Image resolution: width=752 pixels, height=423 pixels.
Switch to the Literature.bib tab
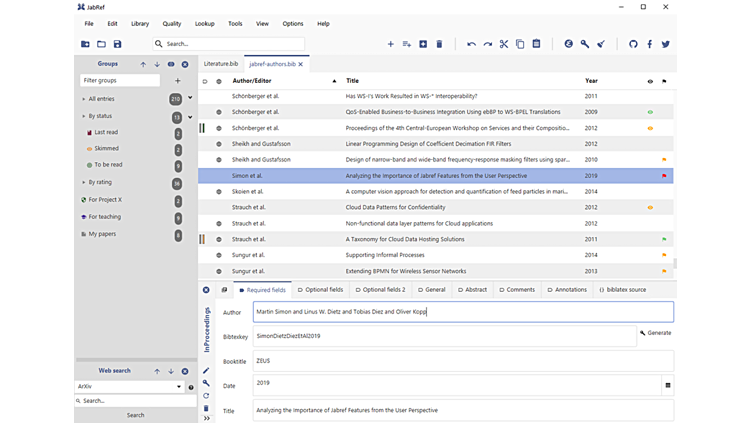[x=221, y=64]
